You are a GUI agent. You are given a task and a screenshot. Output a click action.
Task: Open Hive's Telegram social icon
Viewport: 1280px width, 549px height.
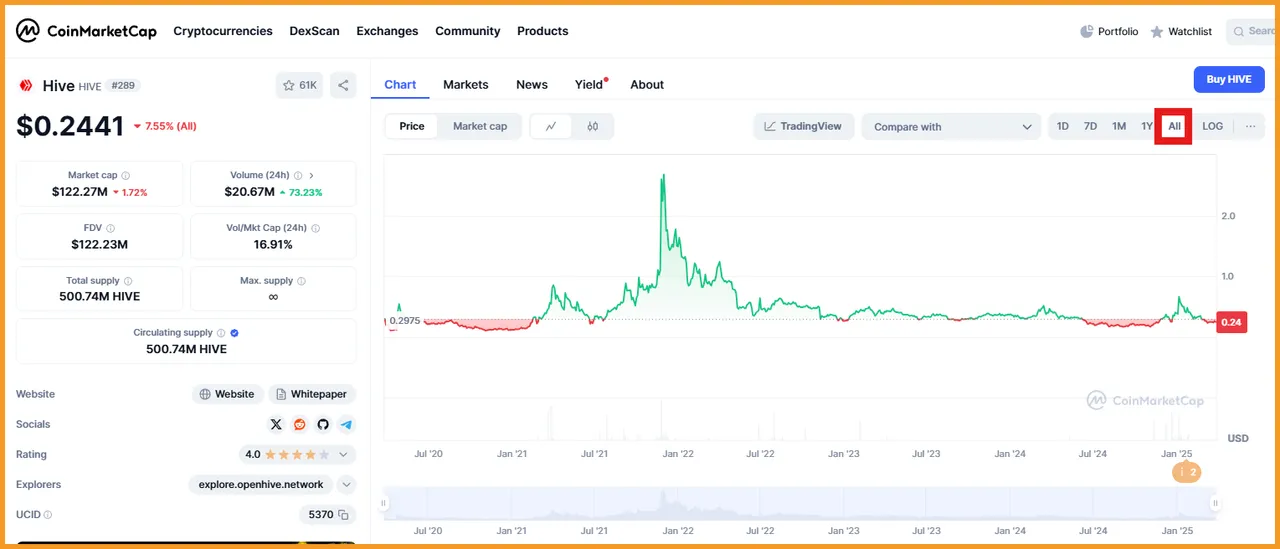point(345,424)
